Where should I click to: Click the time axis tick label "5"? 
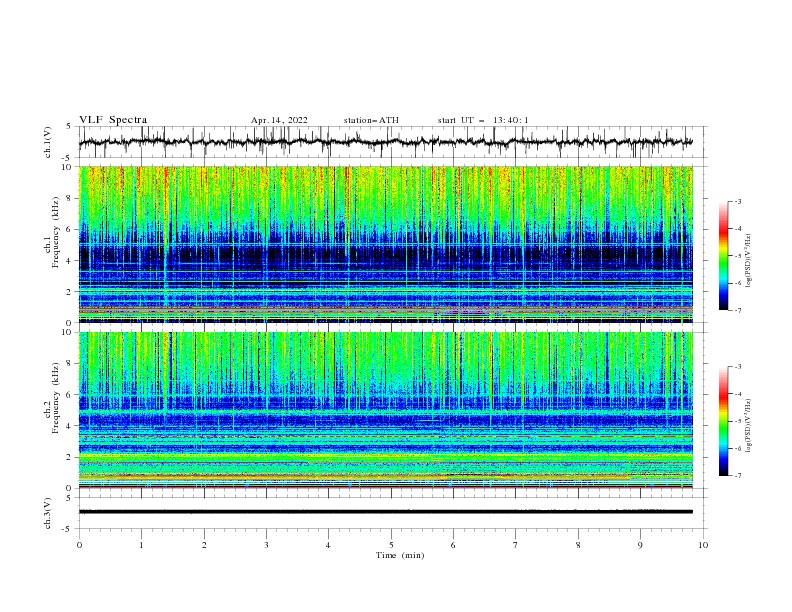click(x=391, y=545)
